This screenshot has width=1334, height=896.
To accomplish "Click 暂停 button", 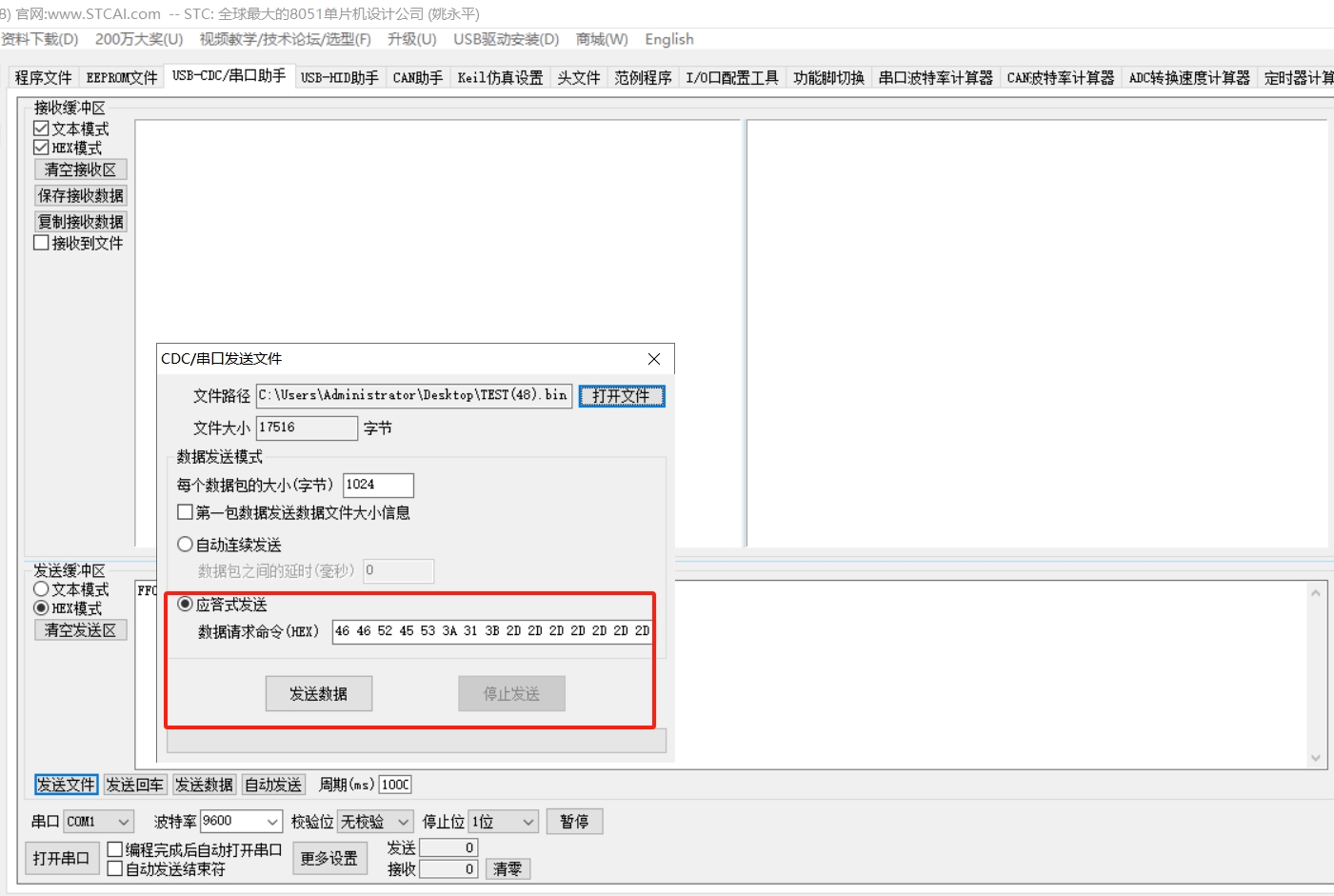I will pos(574,821).
